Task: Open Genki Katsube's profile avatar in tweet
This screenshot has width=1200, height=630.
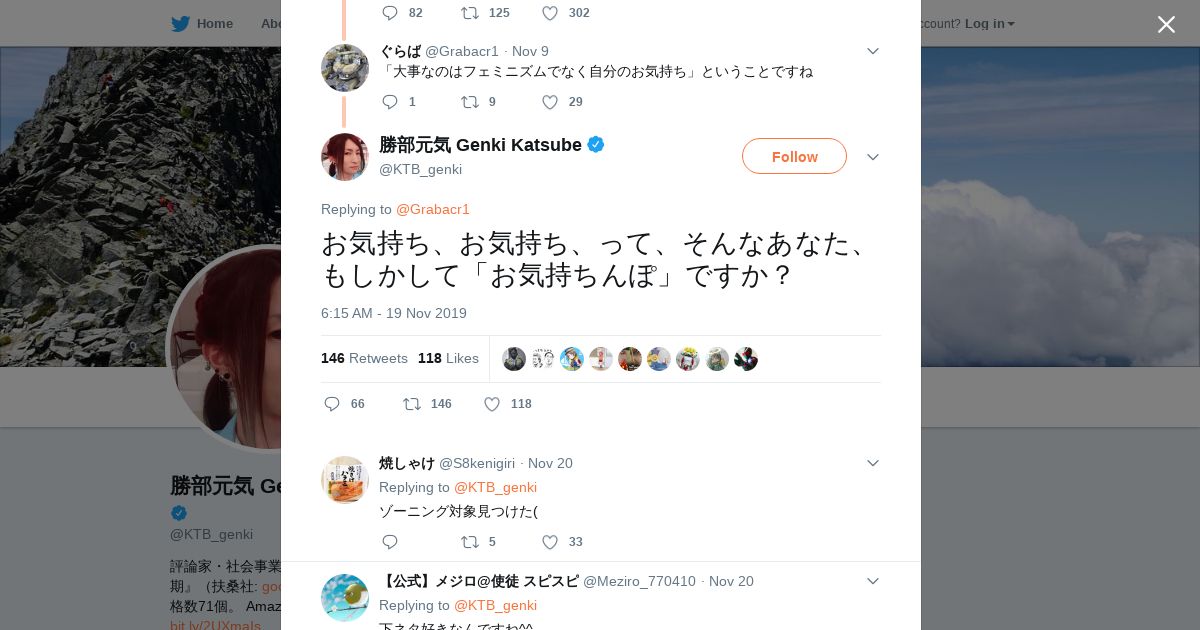Action: point(345,157)
